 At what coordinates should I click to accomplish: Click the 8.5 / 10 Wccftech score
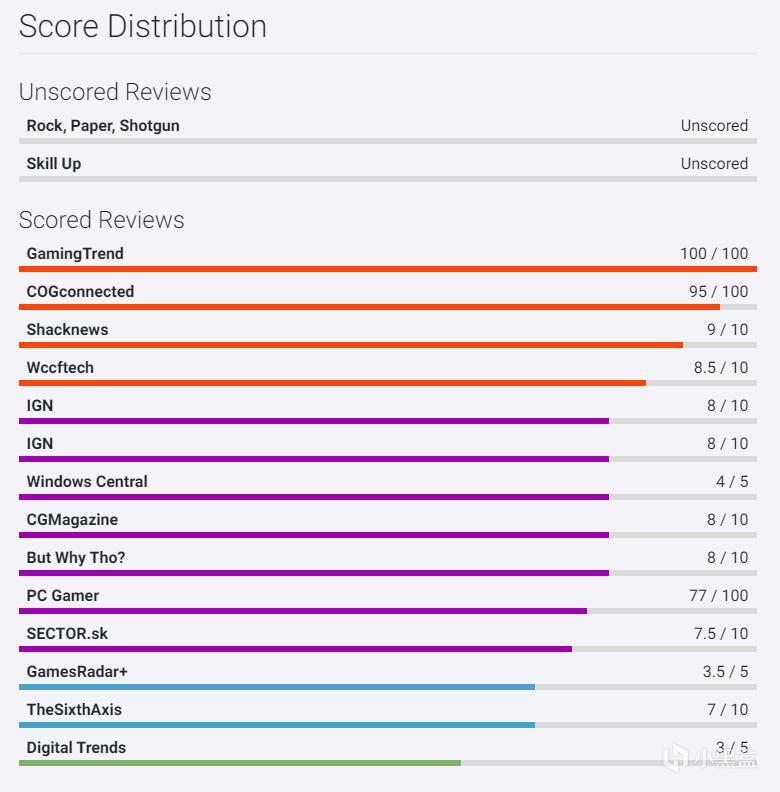(x=720, y=368)
